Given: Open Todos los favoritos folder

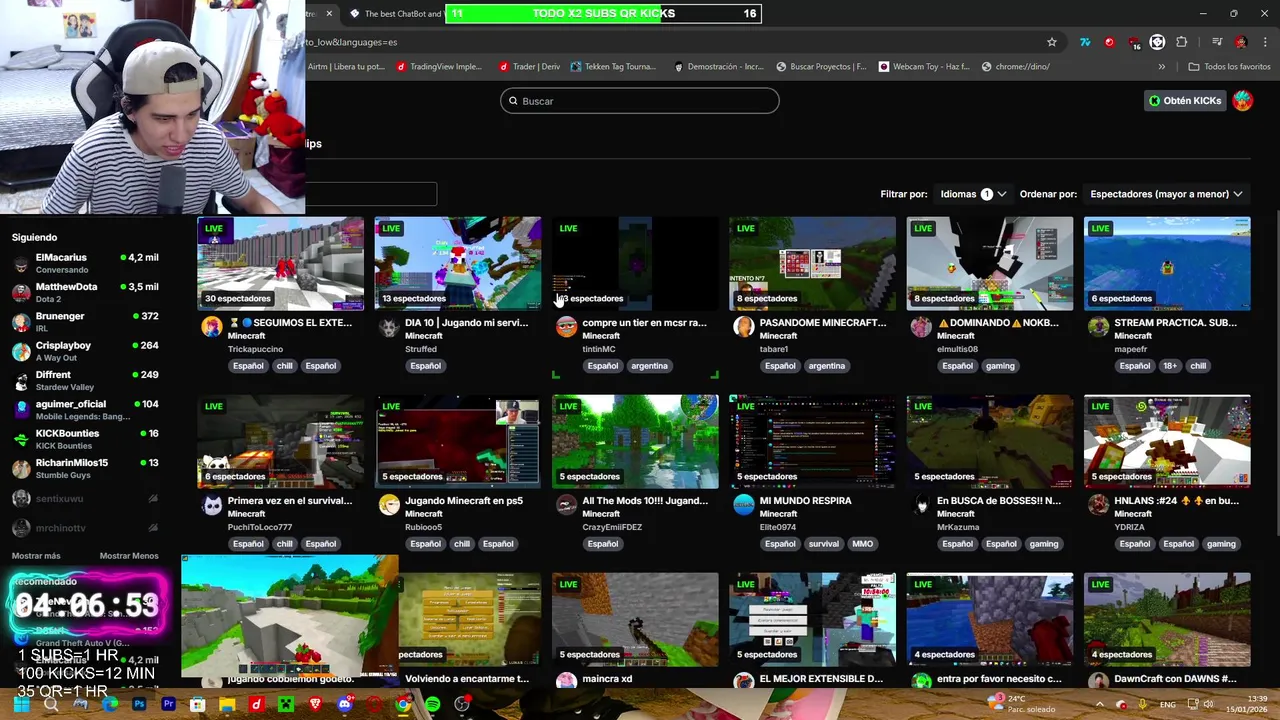Looking at the screenshot, I should click(1229, 67).
